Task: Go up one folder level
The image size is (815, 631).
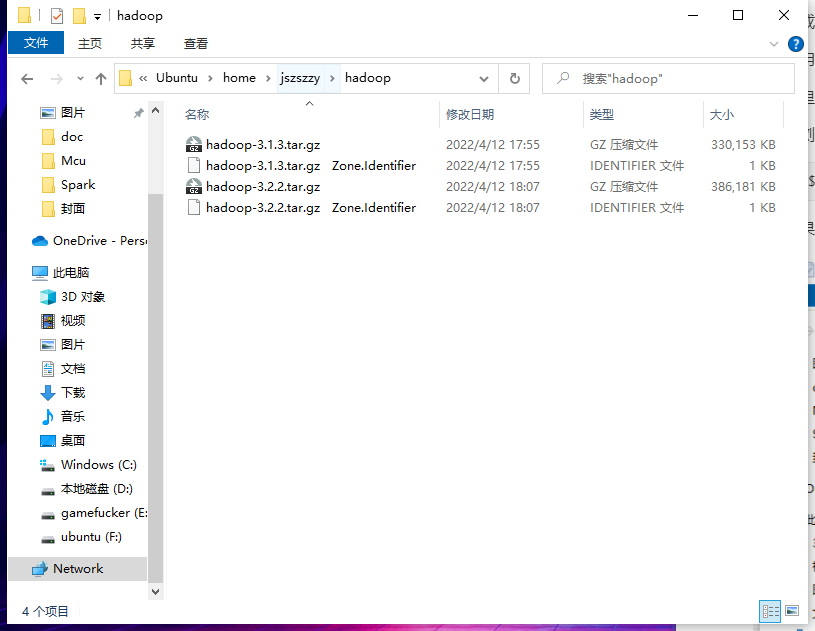Action: click(101, 79)
